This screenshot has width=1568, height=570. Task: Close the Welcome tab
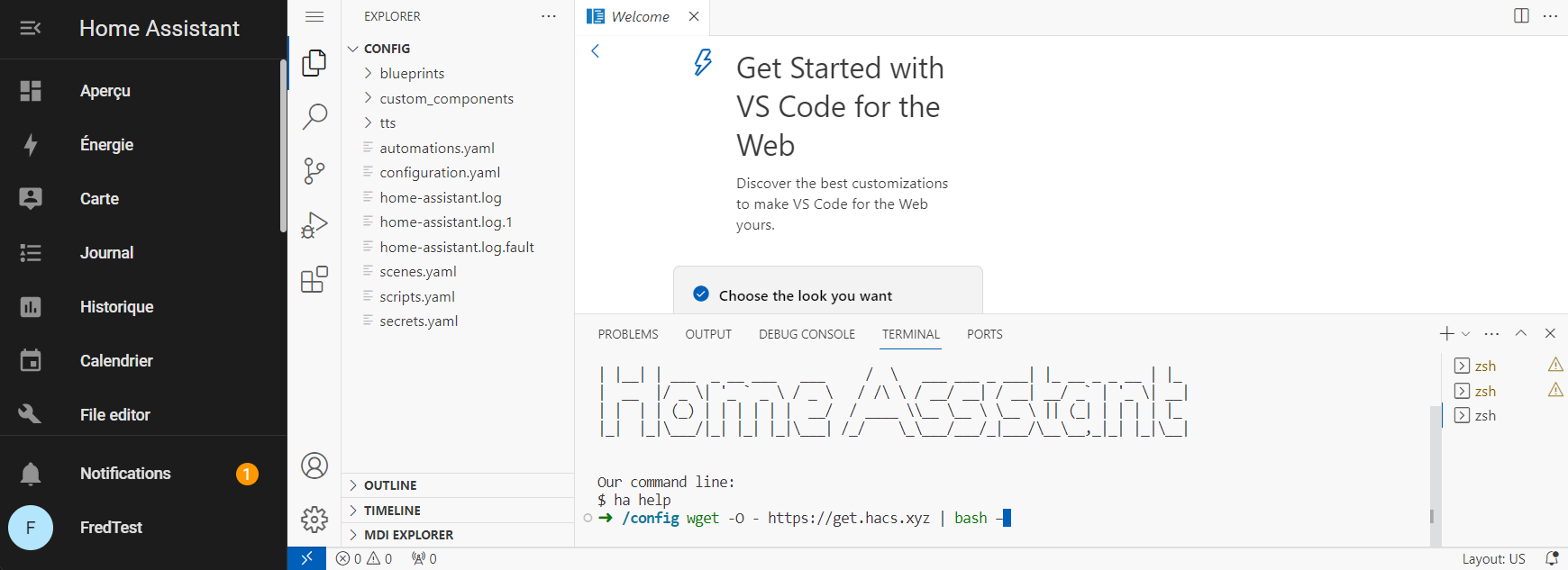pyautogui.click(x=694, y=16)
